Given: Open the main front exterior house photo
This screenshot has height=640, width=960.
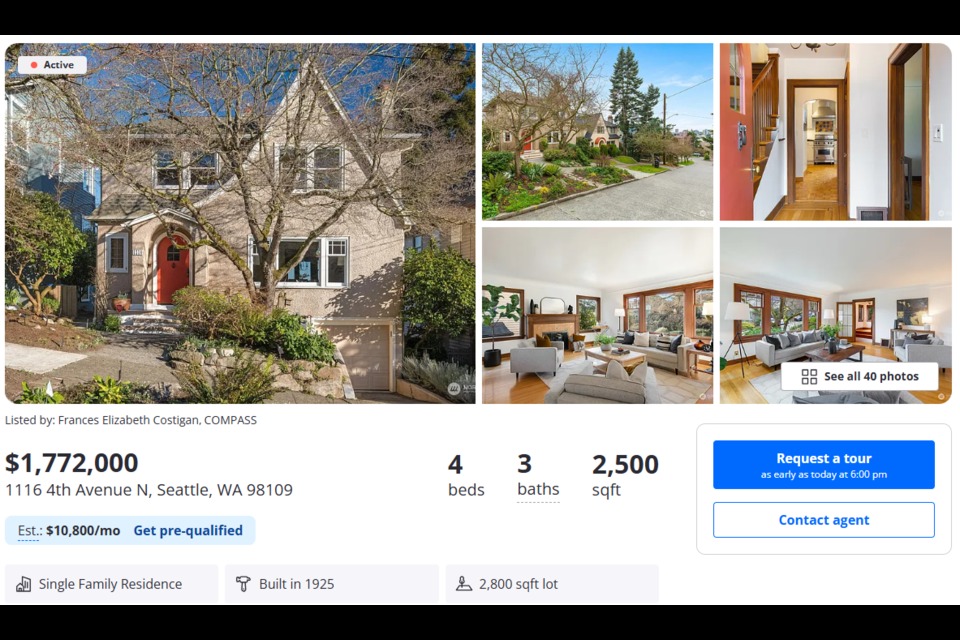Looking at the screenshot, I should (240, 223).
